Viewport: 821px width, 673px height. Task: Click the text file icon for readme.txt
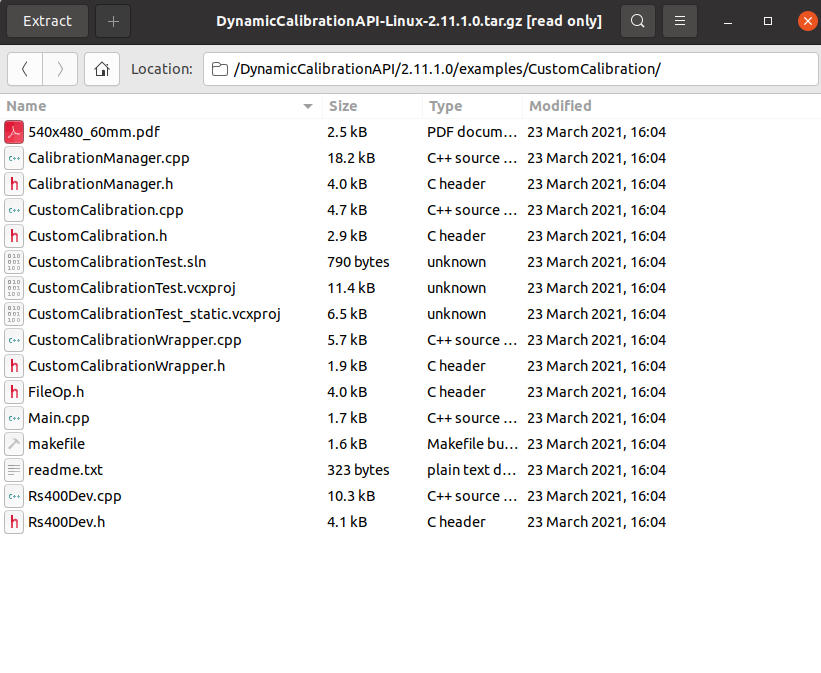click(14, 469)
